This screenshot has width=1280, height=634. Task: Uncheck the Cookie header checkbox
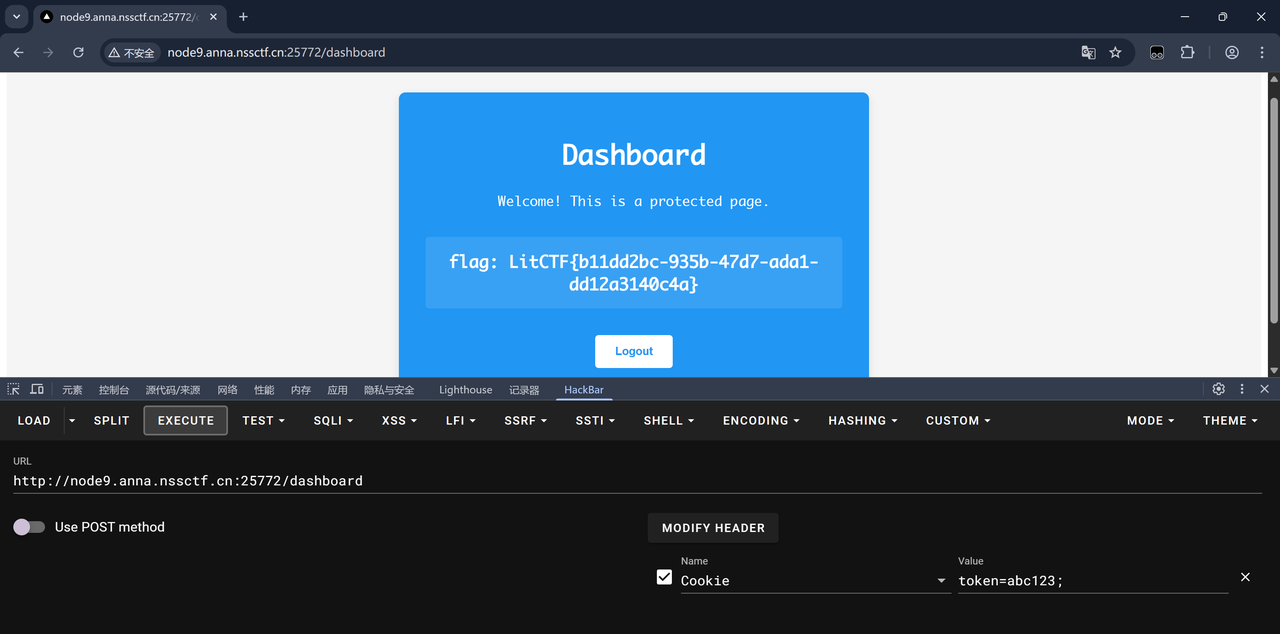pyautogui.click(x=664, y=577)
